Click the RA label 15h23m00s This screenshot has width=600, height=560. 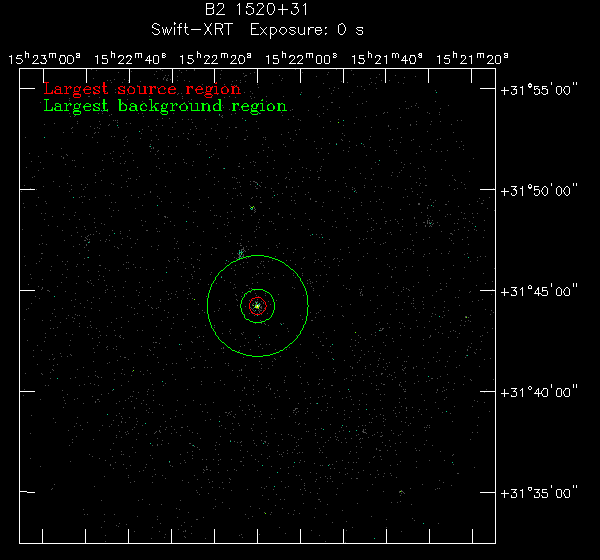[44, 59]
